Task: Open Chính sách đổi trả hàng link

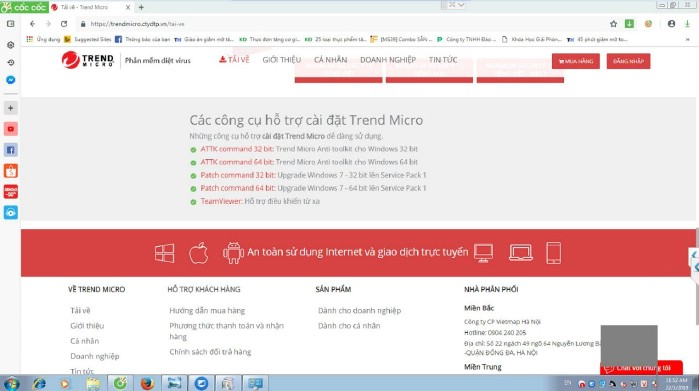Action: click(210, 352)
